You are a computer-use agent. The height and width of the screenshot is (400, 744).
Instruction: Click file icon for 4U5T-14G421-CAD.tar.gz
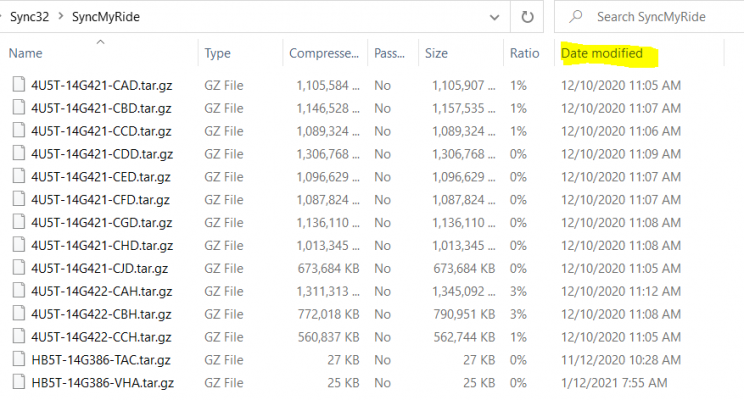click(x=19, y=84)
